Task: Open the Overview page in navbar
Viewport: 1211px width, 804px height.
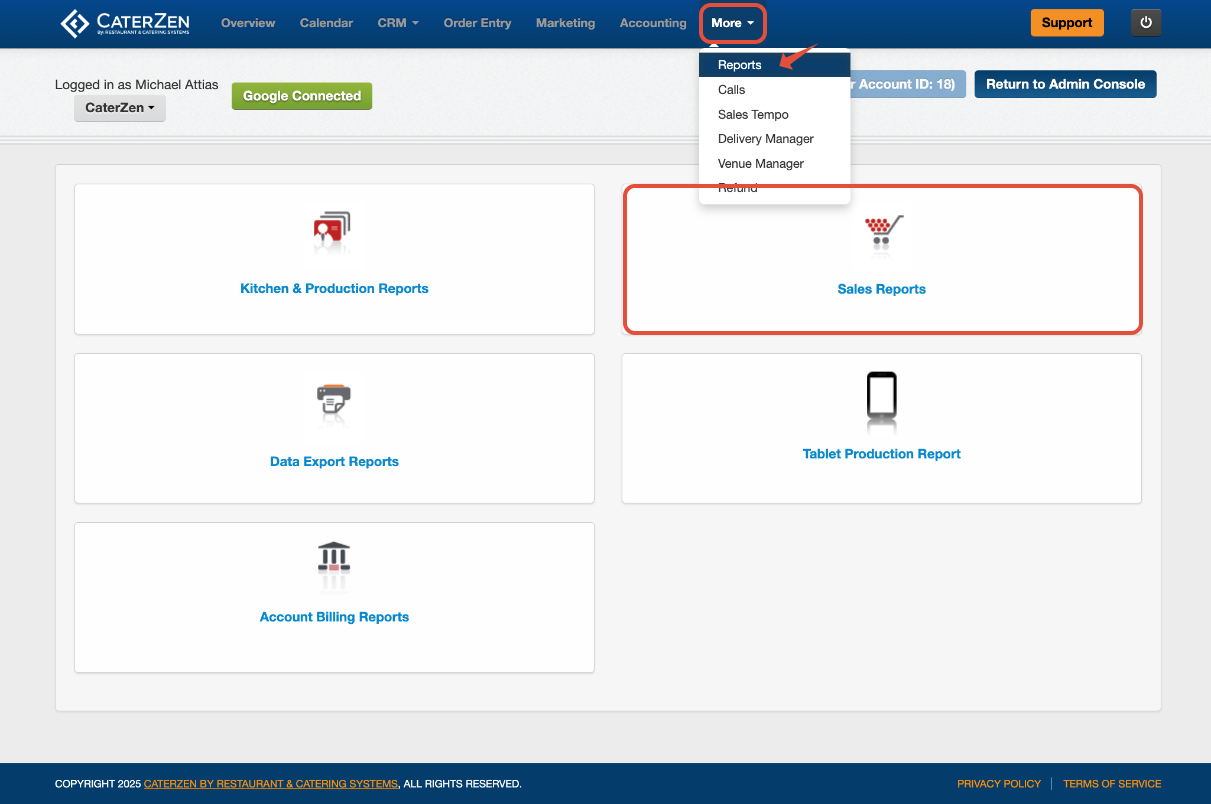Action: [248, 23]
